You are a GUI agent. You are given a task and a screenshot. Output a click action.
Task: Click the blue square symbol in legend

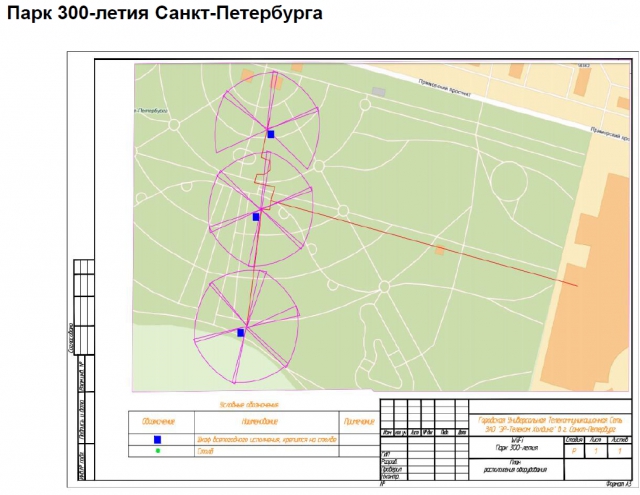[158, 440]
